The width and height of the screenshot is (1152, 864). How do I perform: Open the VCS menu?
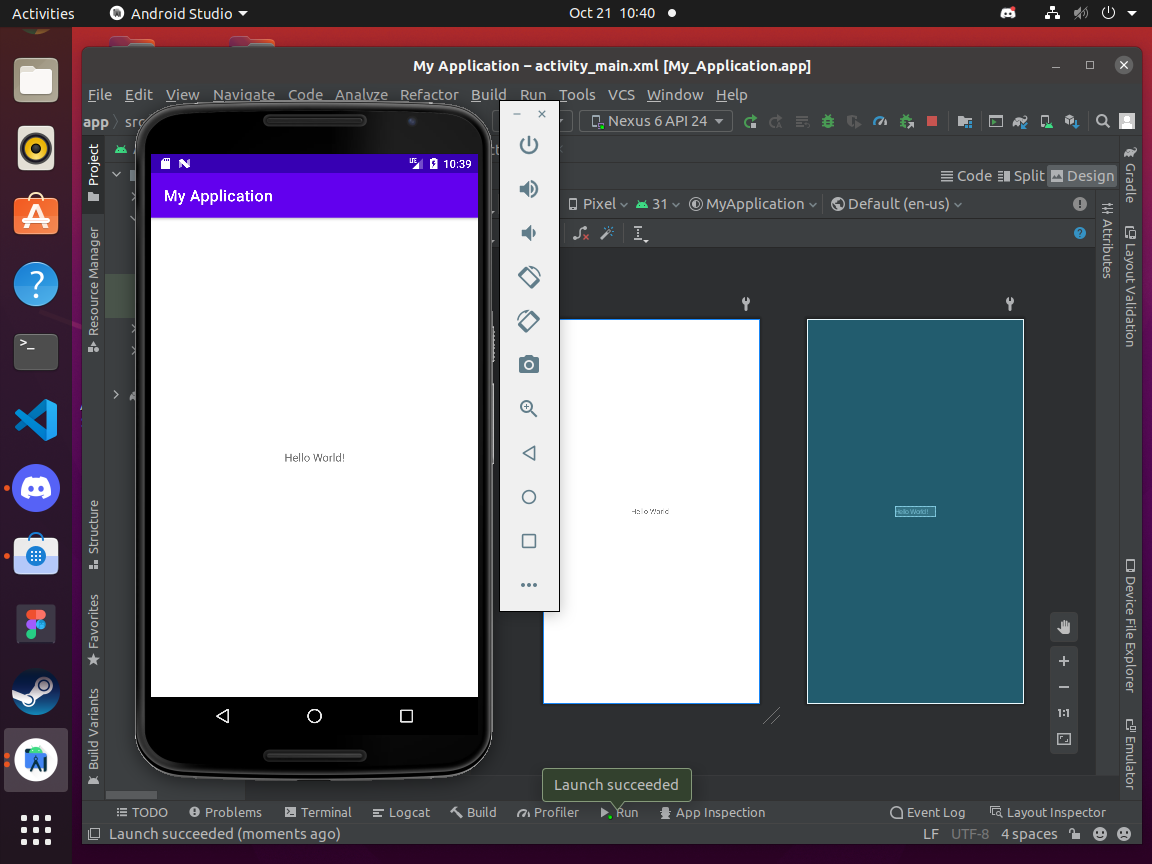(x=621, y=95)
